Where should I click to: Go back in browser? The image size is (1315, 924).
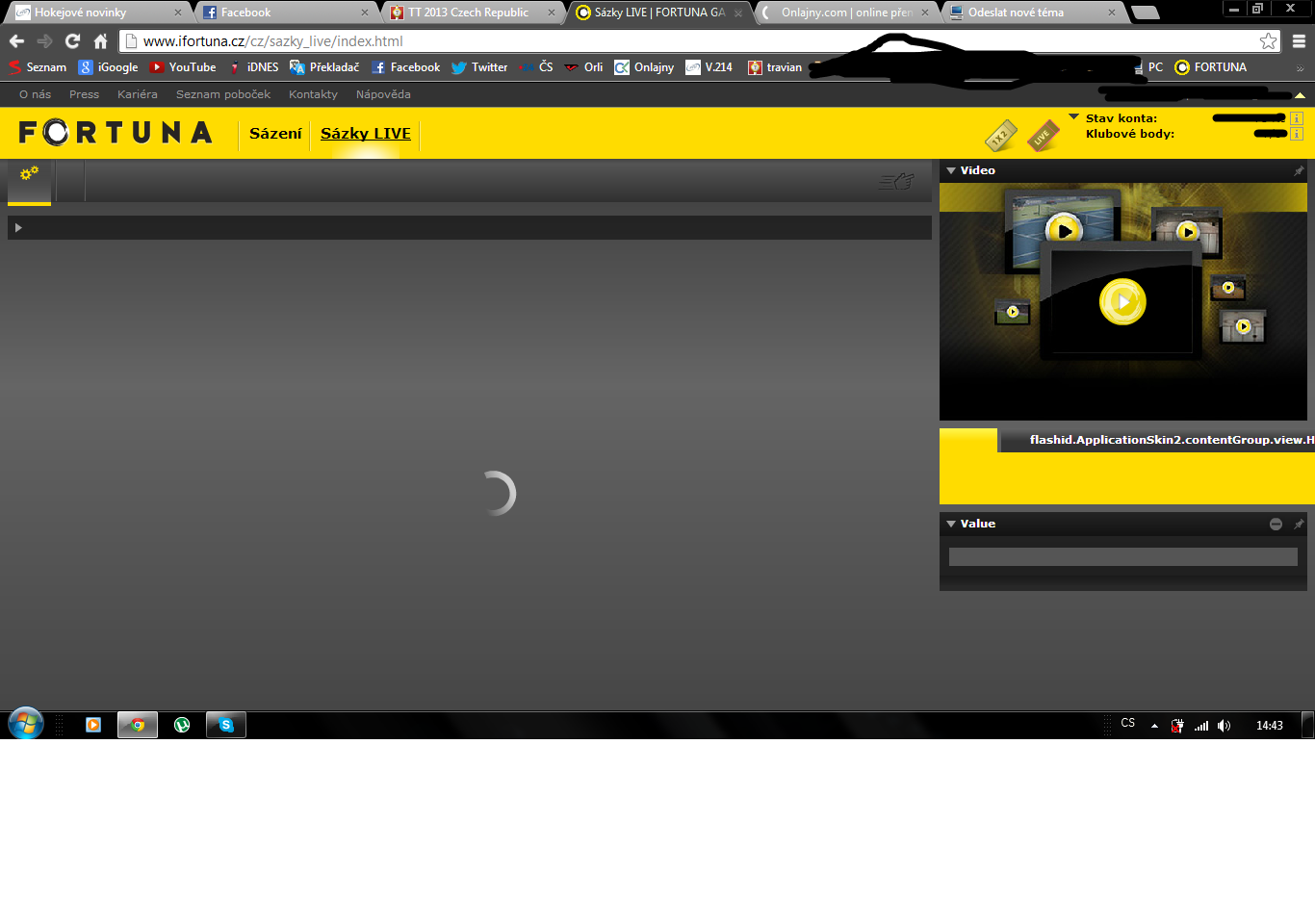[16, 41]
